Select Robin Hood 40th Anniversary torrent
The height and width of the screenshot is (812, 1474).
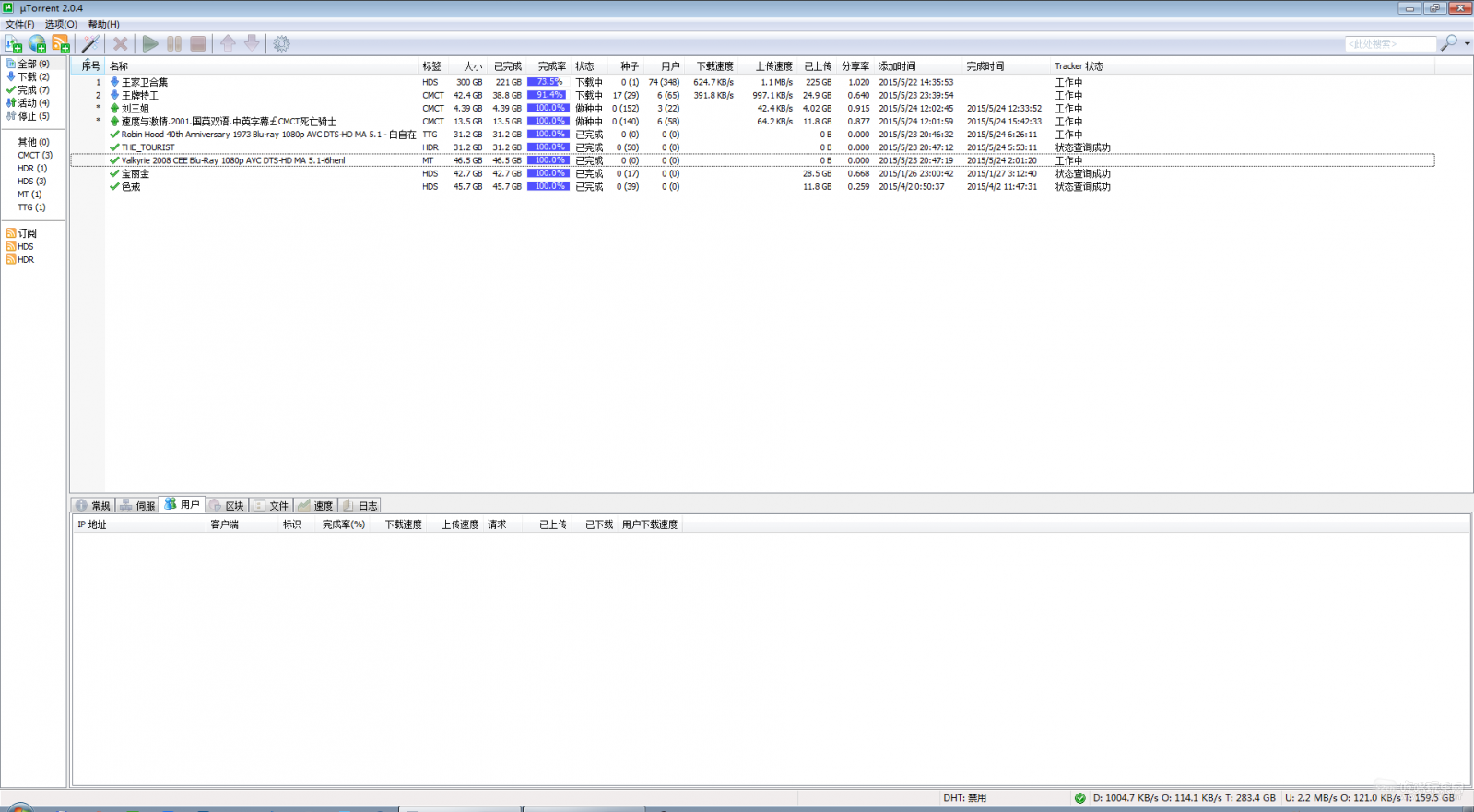click(752, 134)
